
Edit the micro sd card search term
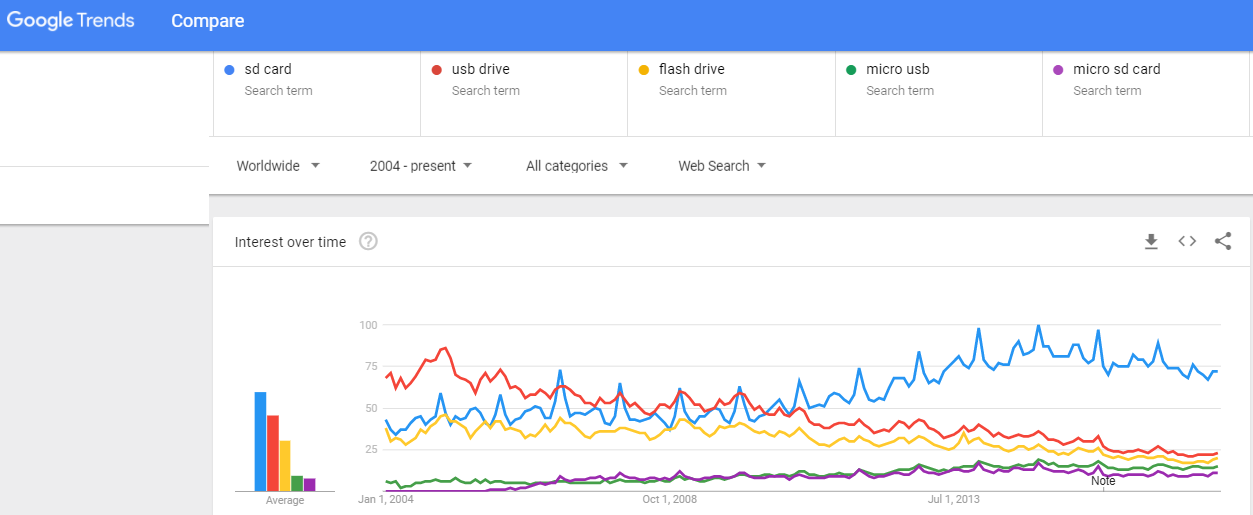[1145, 80]
